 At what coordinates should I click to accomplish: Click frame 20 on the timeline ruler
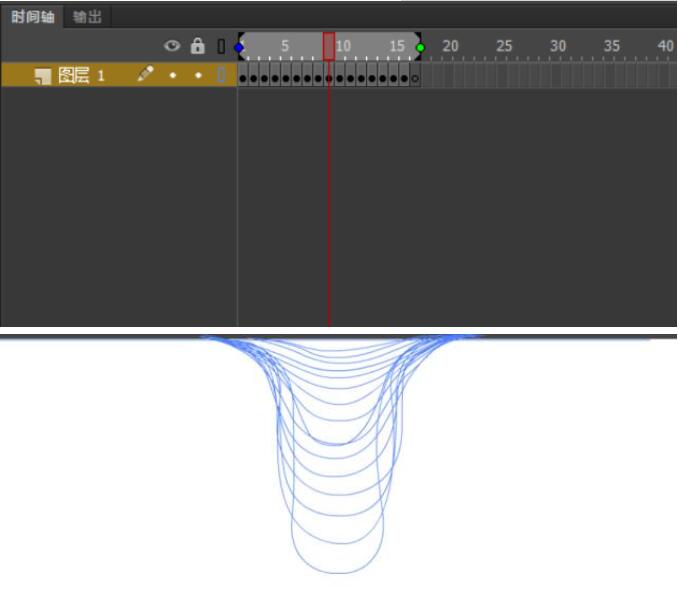[450, 46]
